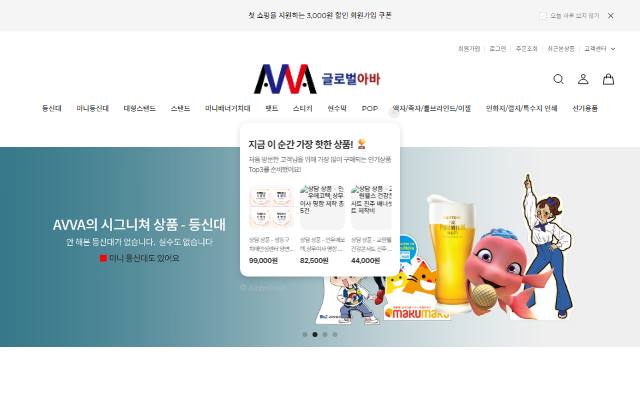Select the 미니등신대 menu item
The height and width of the screenshot is (400, 640).
[93, 108]
